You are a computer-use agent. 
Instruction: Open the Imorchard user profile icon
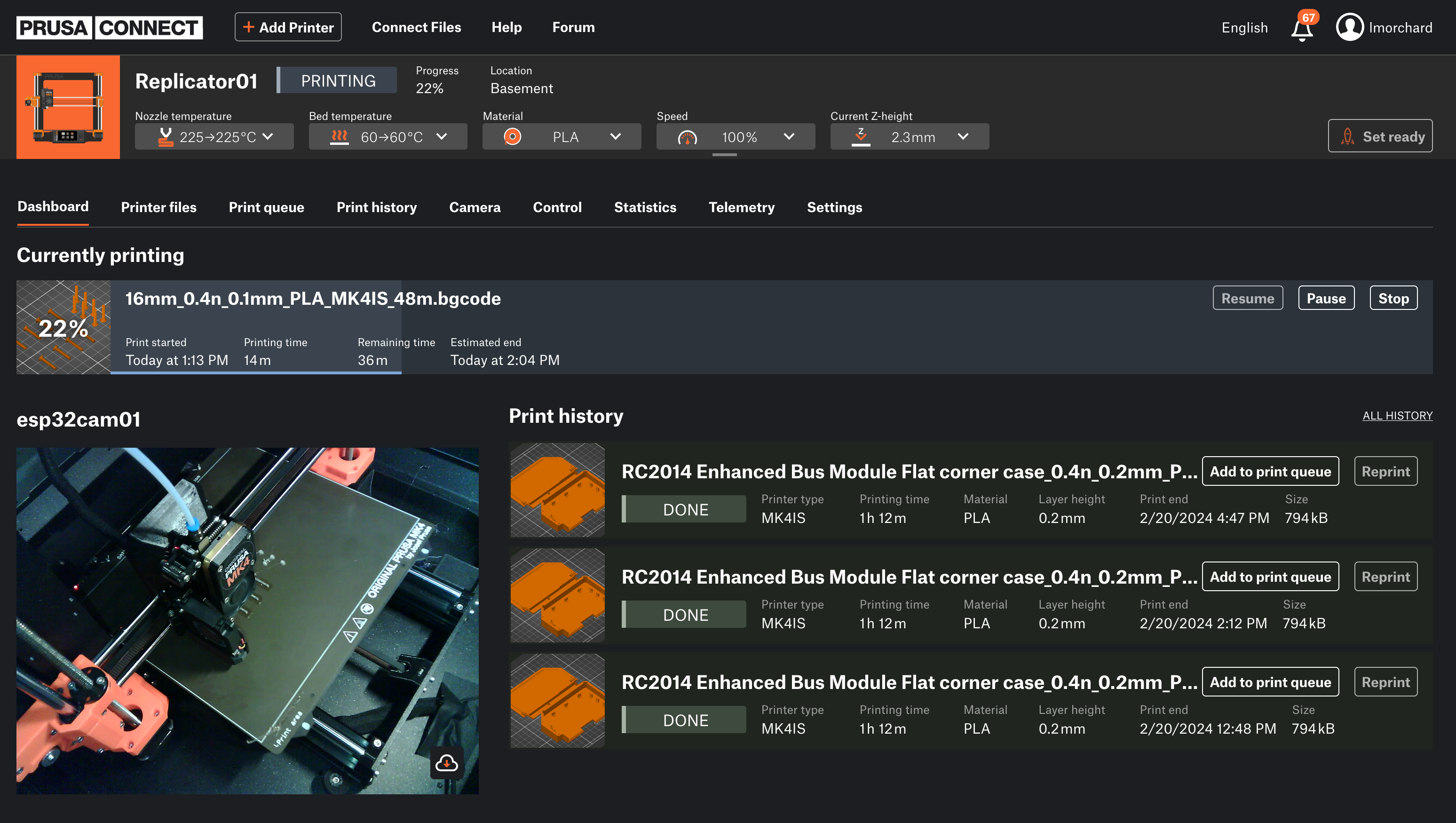point(1349,27)
